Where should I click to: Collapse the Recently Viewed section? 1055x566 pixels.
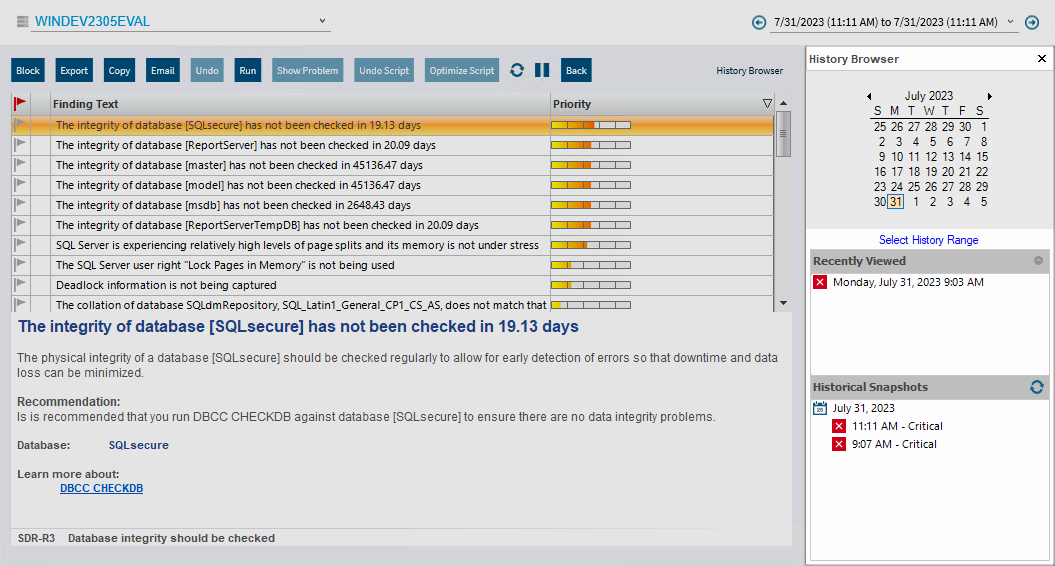tap(1038, 261)
